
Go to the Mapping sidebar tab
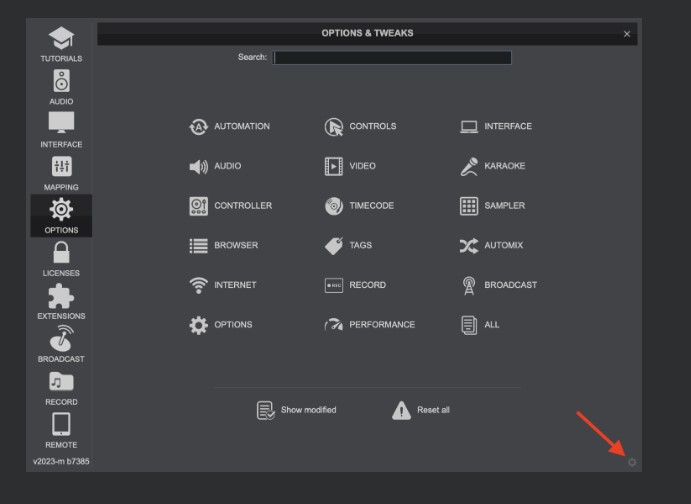(61, 173)
